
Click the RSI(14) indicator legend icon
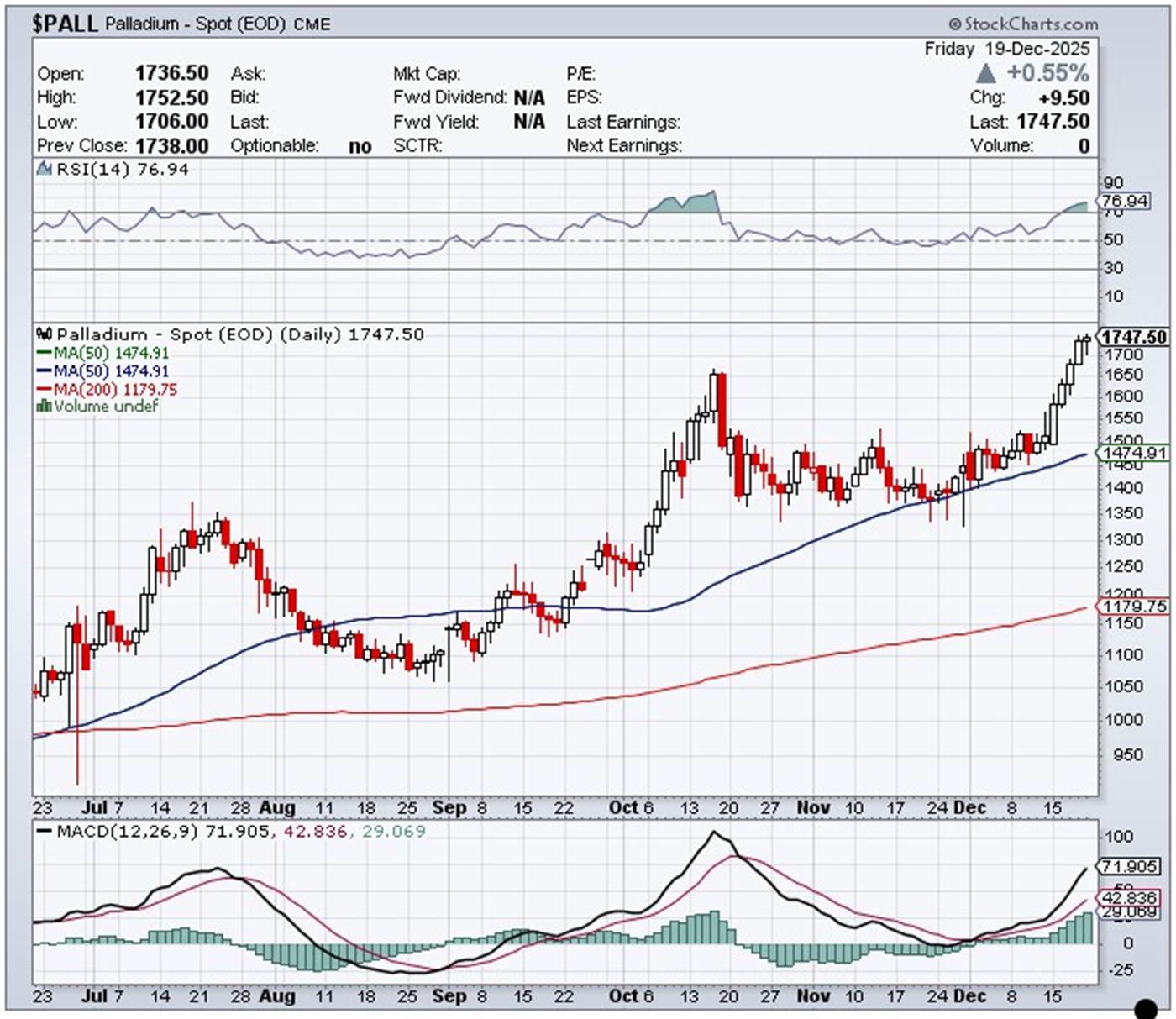click(45, 170)
